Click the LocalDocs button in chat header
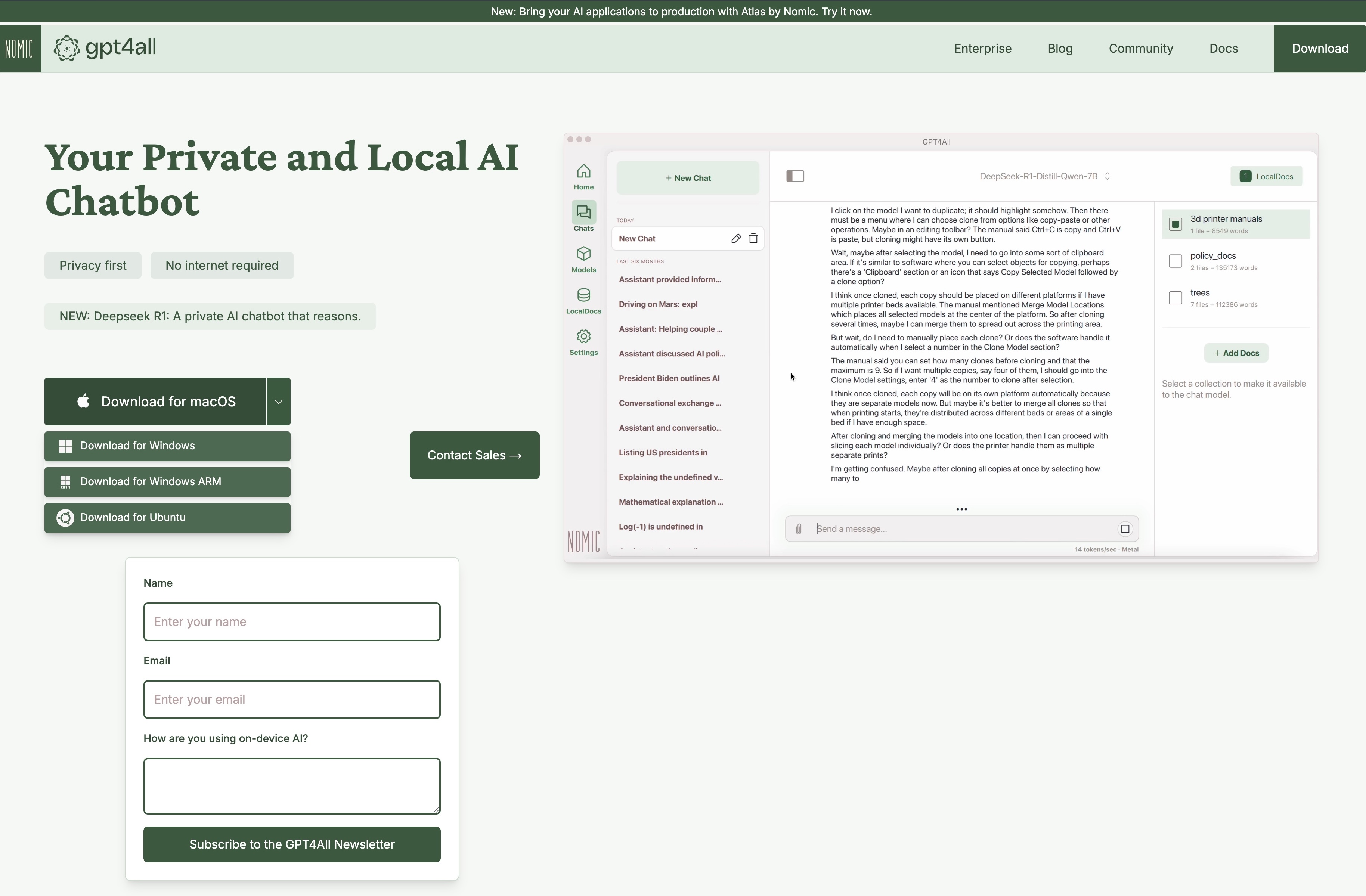1366x896 pixels. pyautogui.click(x=1266, y=177)
